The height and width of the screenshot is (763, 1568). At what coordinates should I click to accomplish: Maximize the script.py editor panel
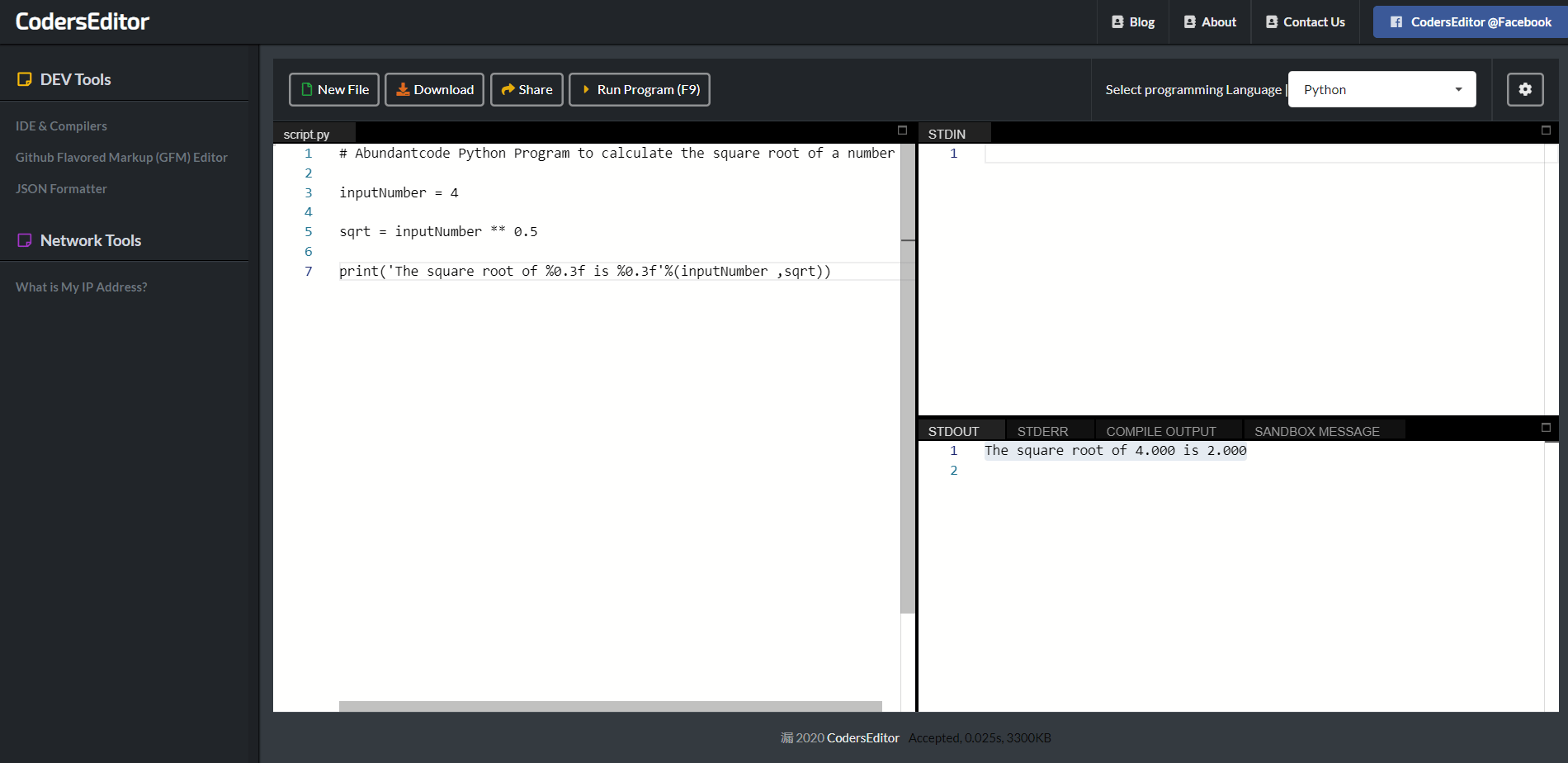[x=902, y=130]
